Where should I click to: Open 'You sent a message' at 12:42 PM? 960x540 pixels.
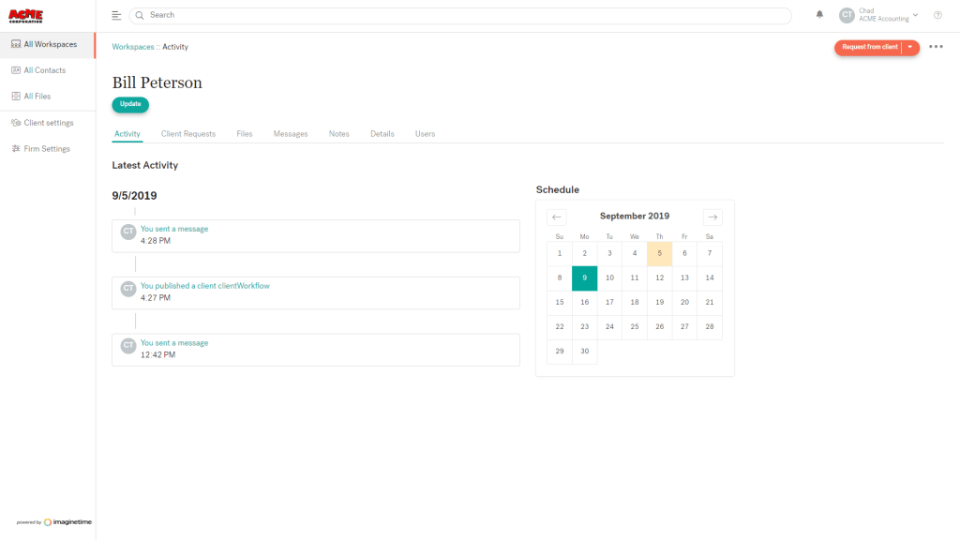point(174,343)
